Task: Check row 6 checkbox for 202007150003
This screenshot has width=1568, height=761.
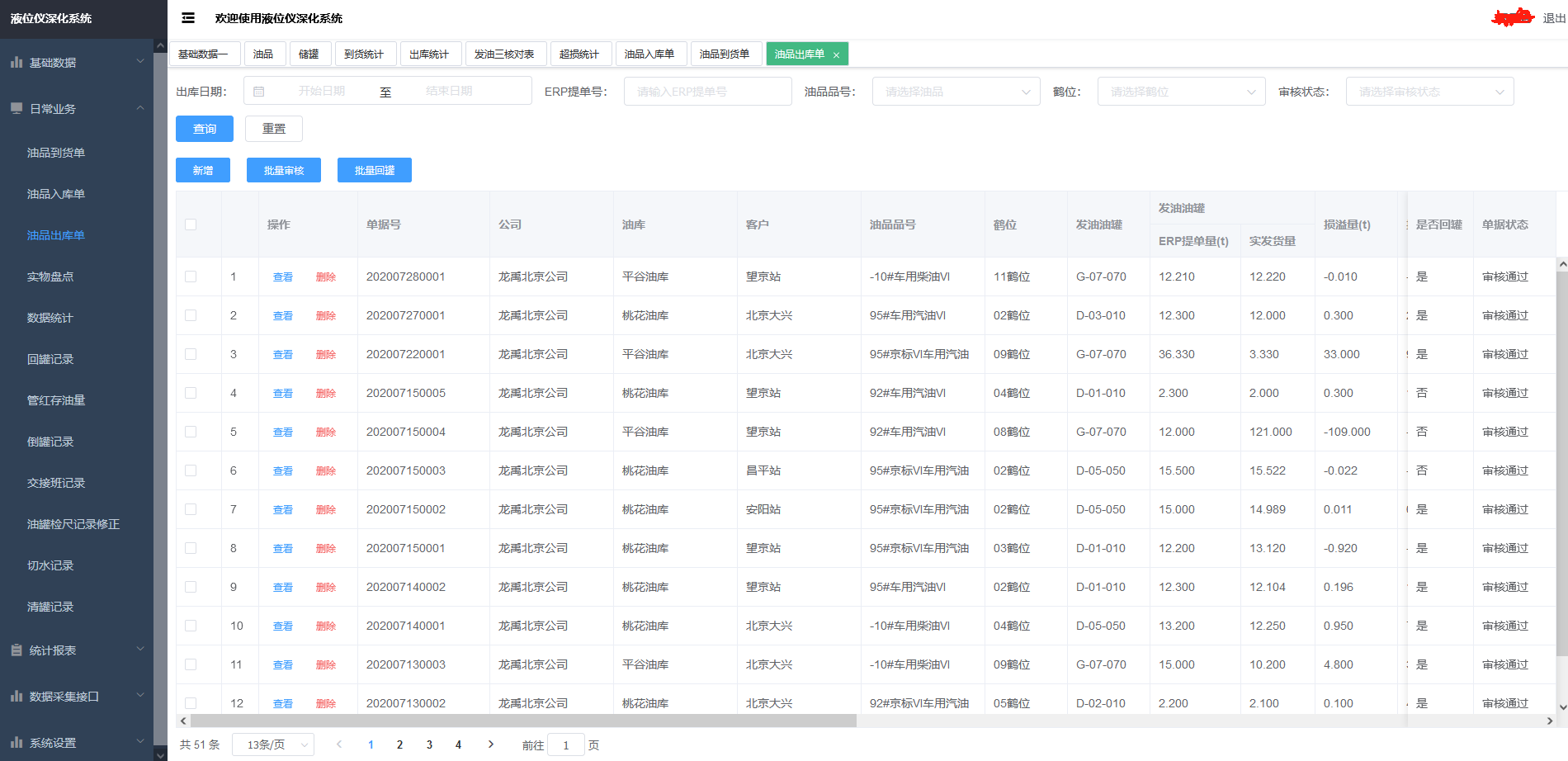Action: pos(191,470)
